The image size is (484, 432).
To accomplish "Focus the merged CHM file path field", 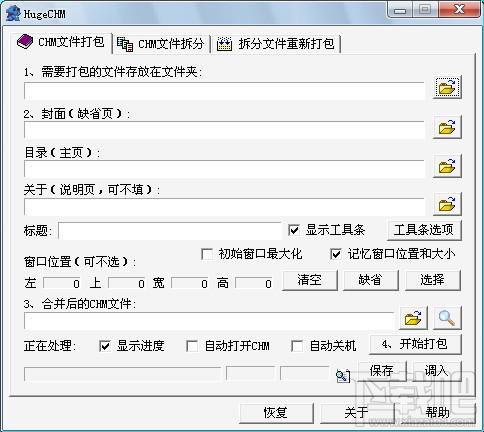I will coord(209,321).
